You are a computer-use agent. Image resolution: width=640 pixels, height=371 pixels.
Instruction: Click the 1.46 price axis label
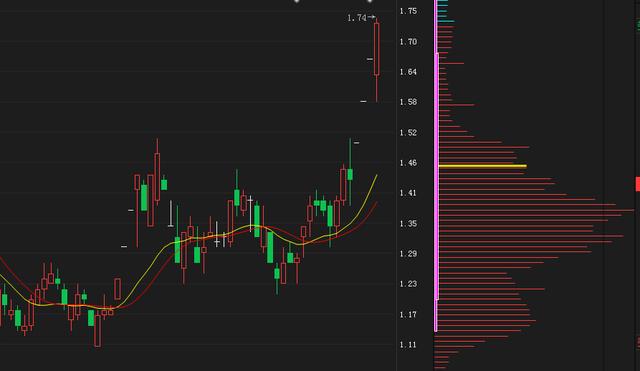click(408, 163)
